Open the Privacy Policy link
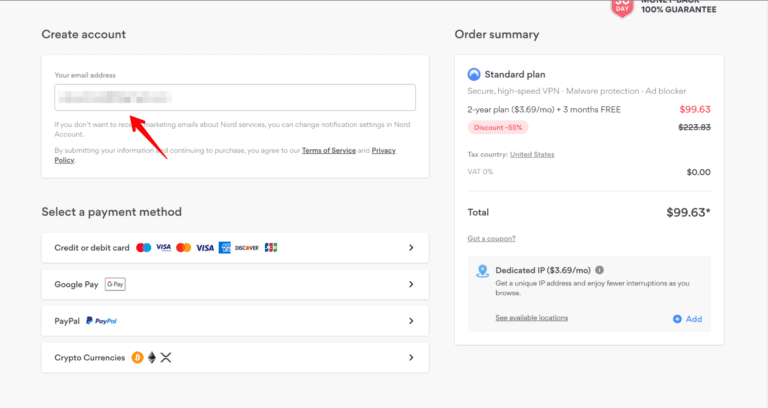Screen dimensions: 768x408 coord(383,150)
